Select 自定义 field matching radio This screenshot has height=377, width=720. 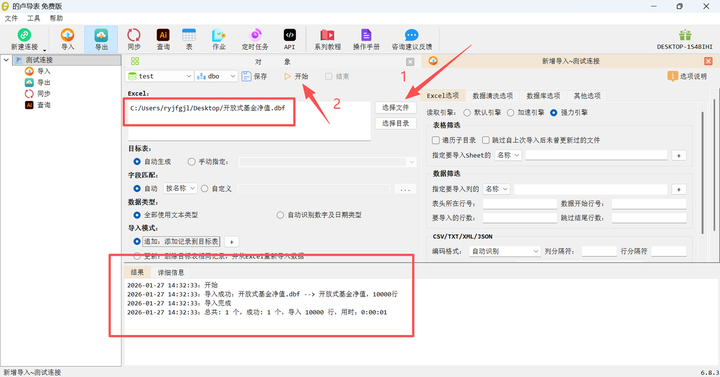[205, 188]
